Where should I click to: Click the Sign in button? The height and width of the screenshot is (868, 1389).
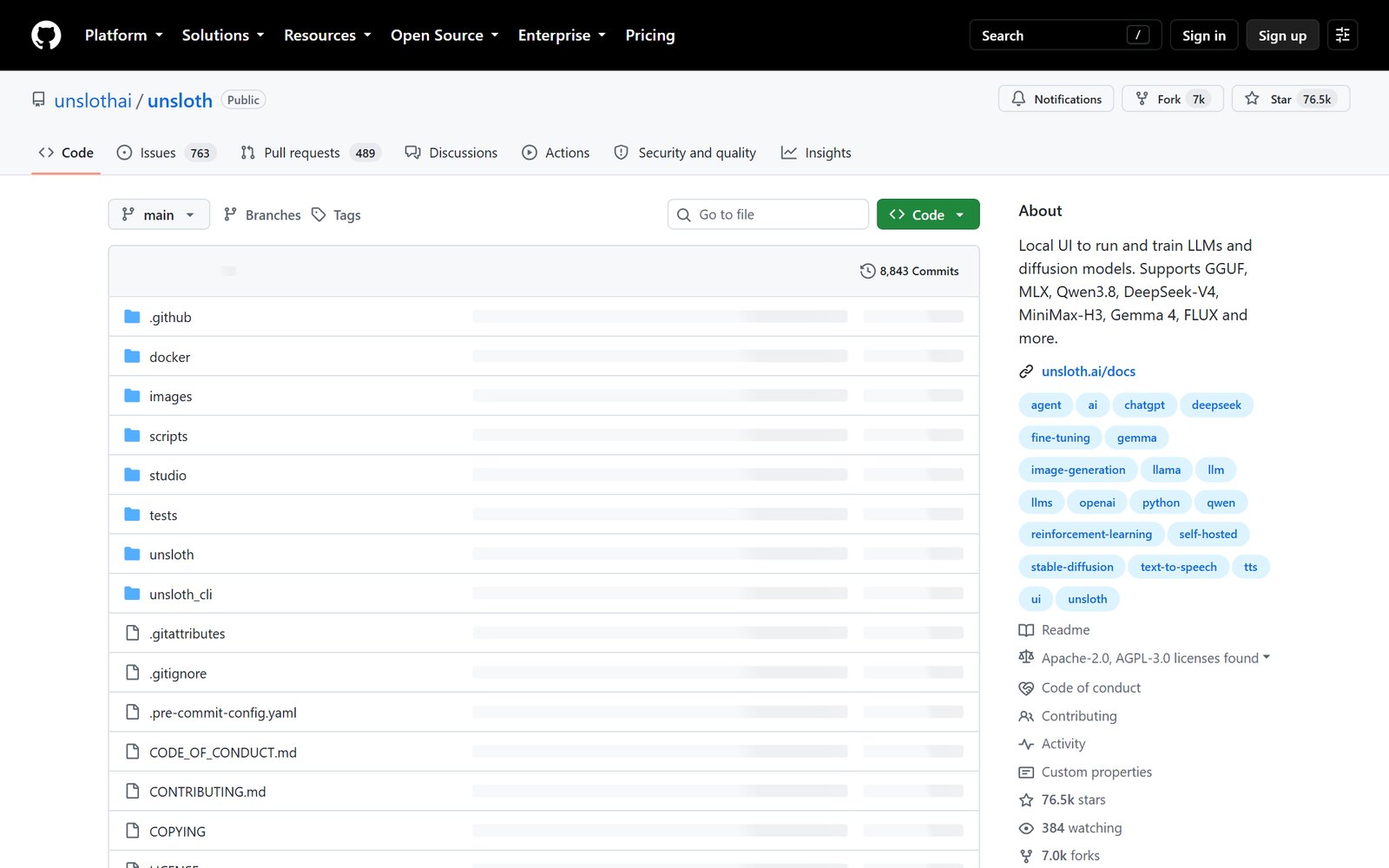pyautogui.click(x=1204, y=36)
